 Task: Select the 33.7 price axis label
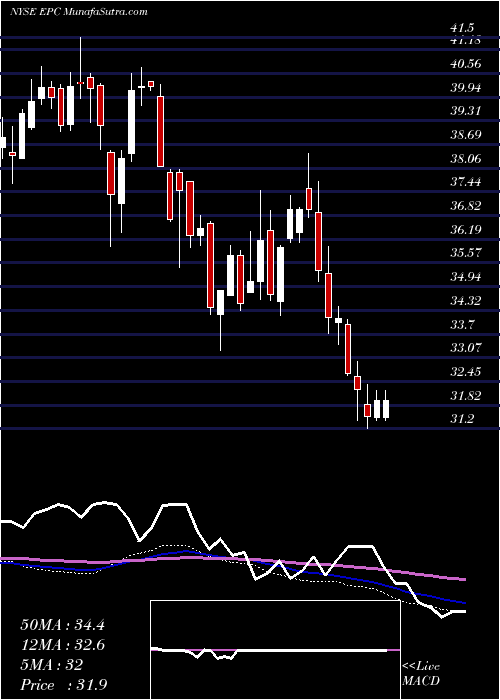pos(462,325)
